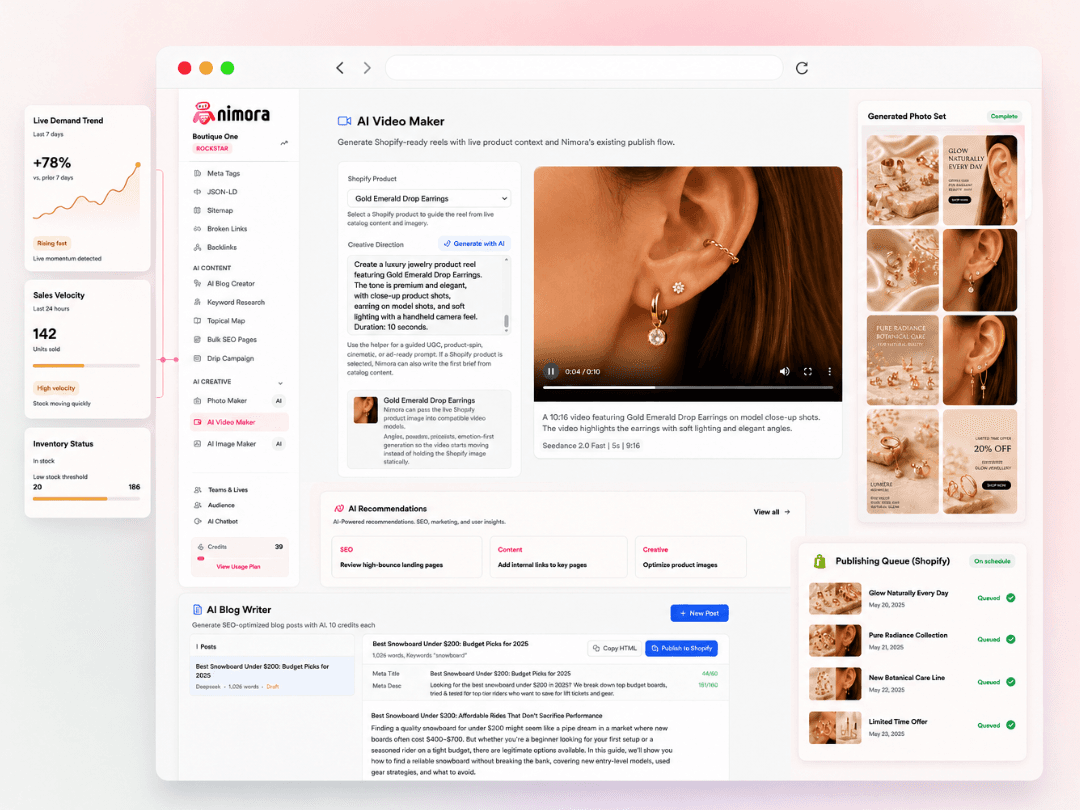Image resolution: width=1080 pixels, height=810 pixels.
Task: Click the AI Video Maker camera icon
Action: (x=344, y=121)
